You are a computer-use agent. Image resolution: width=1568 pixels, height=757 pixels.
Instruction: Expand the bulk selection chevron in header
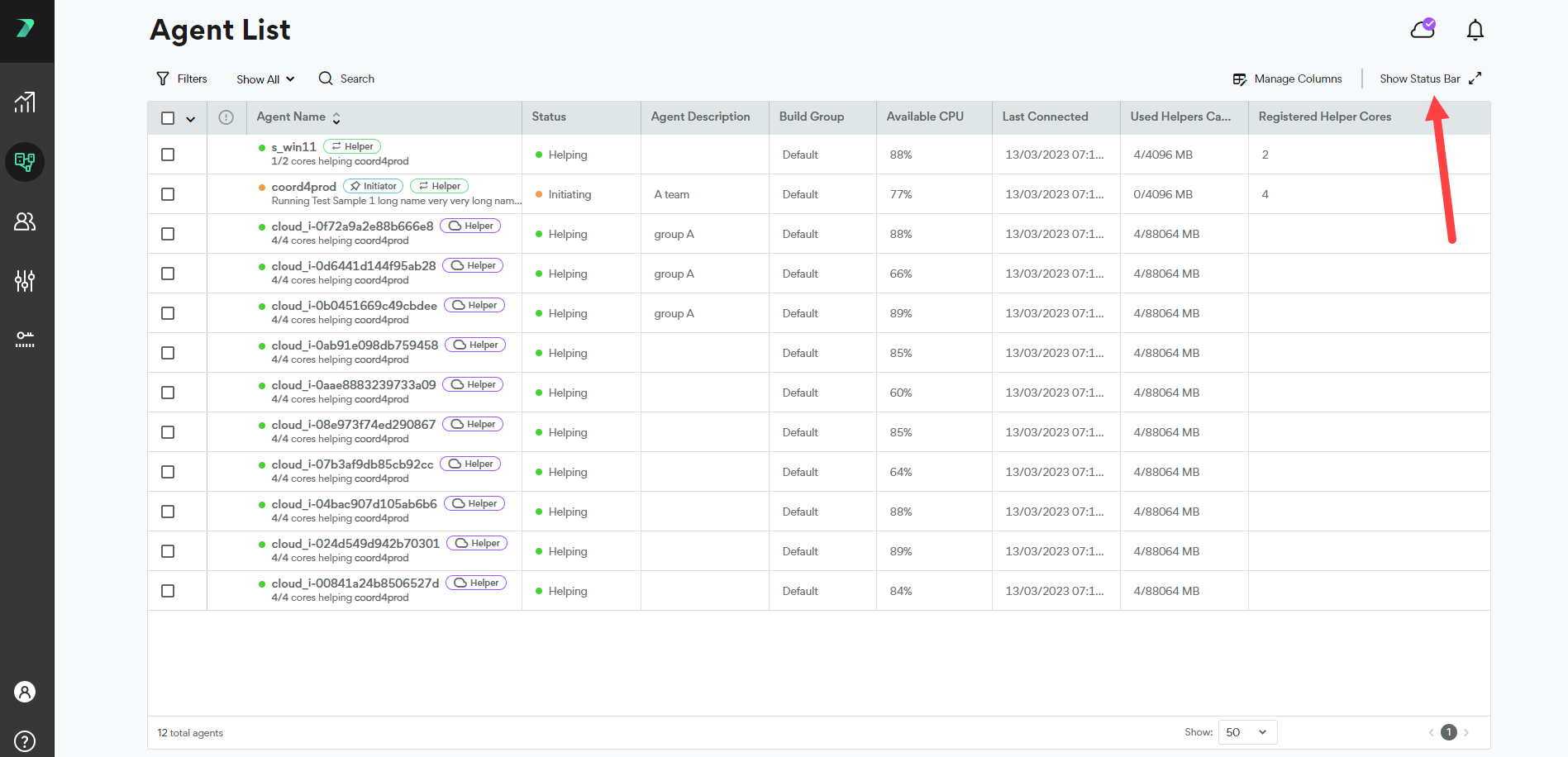pos(191,119)
